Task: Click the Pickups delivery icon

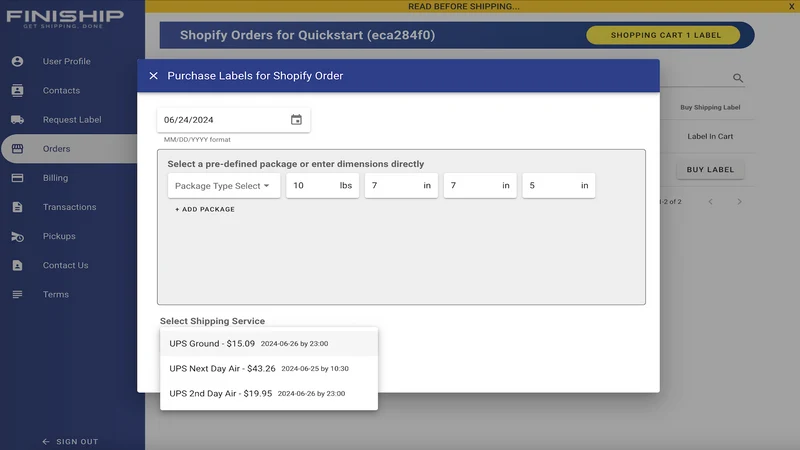Action: click(x=17, y=236)
